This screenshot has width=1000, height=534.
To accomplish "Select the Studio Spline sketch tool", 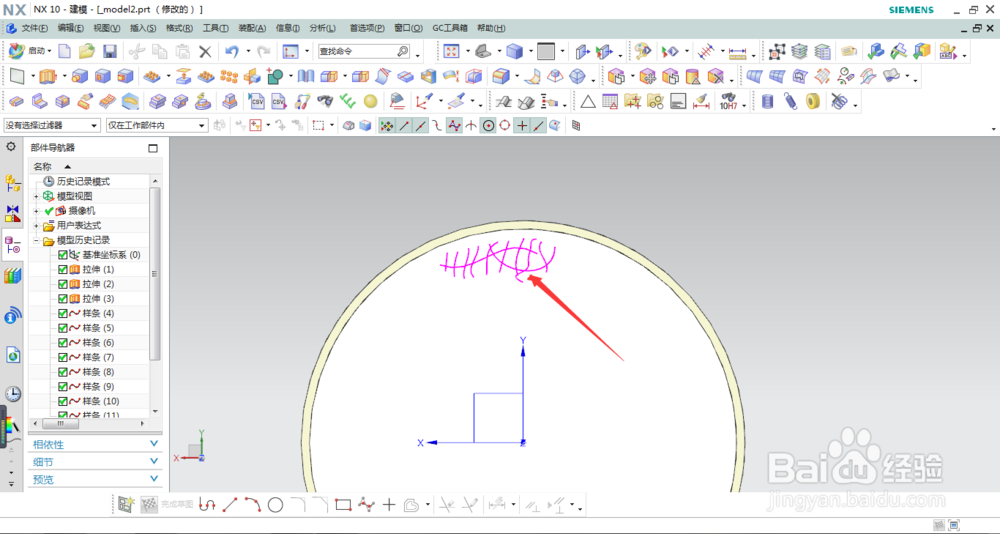I will click(x=366, y=505).
